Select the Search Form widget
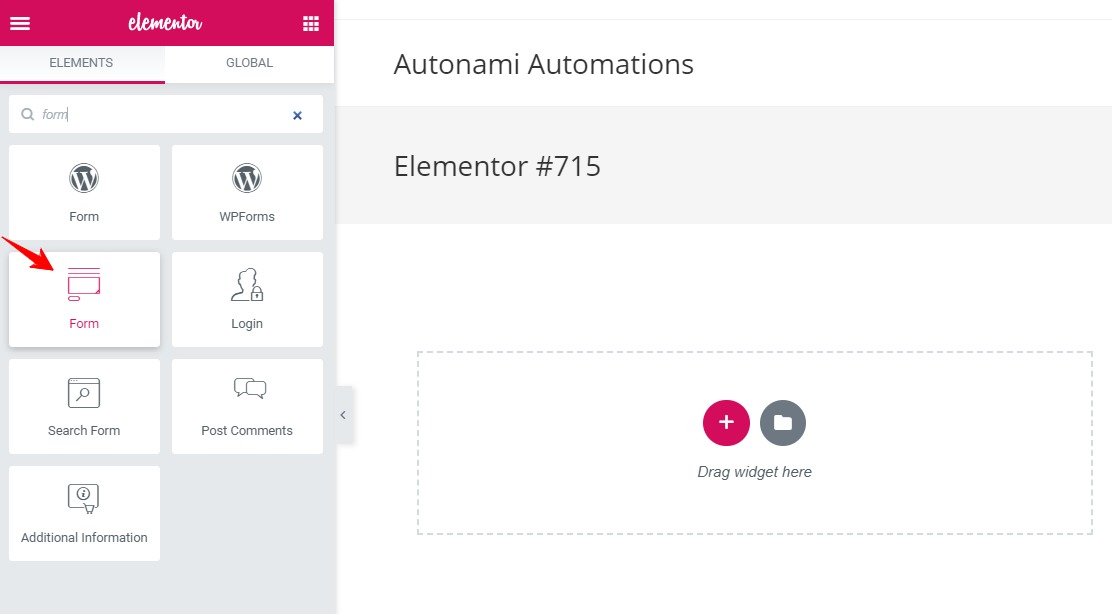 (84, 406)
